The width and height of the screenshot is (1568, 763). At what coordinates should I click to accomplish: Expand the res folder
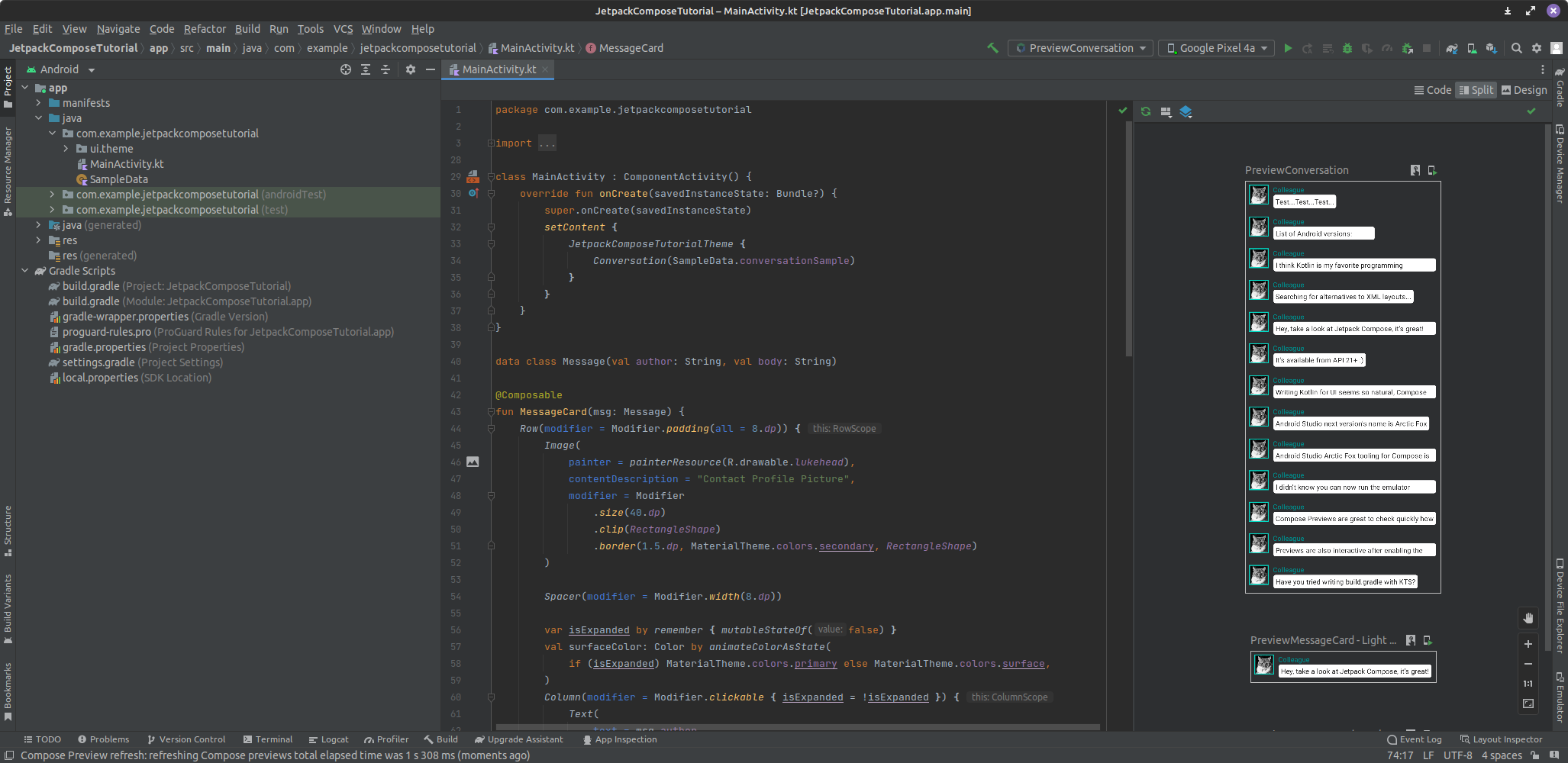38,240
